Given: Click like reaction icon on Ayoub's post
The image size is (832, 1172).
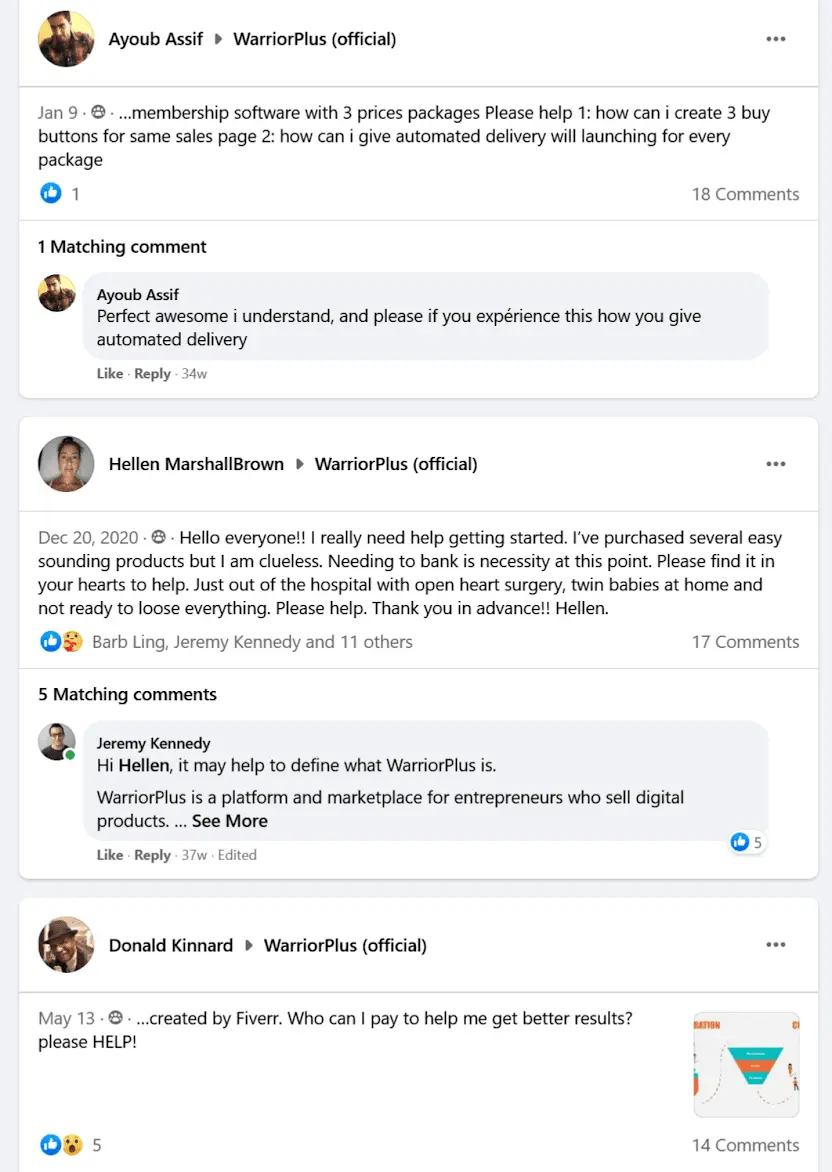Looking at the screenshot, I should tap(51, 193).
